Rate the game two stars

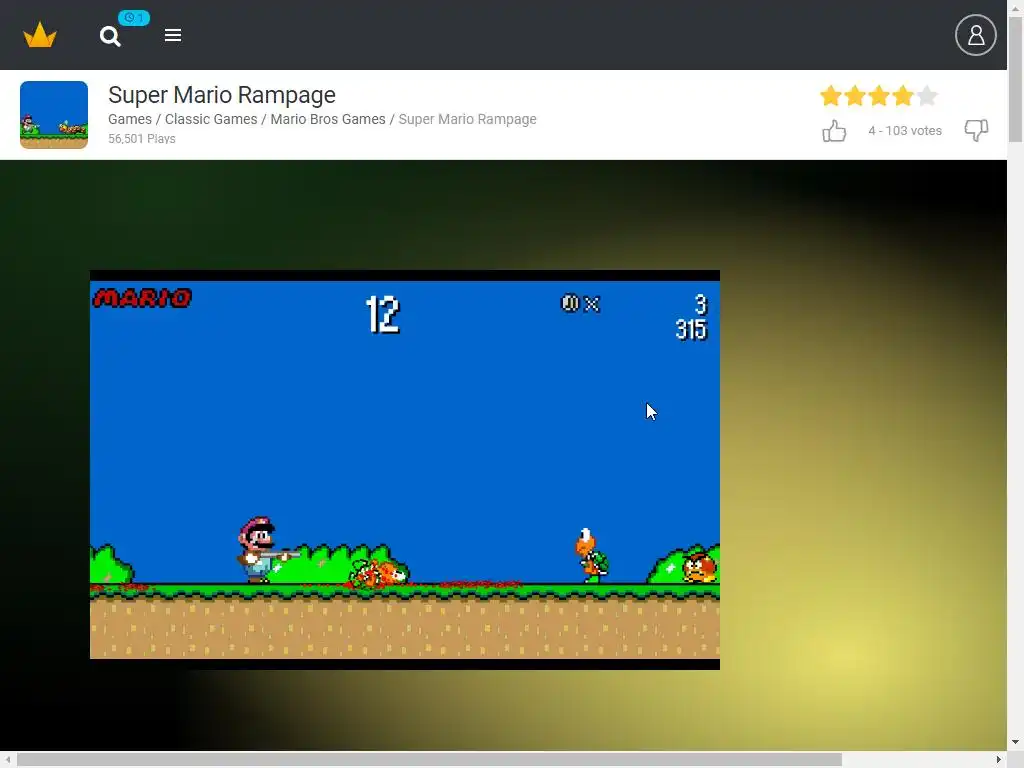[855, 96]
